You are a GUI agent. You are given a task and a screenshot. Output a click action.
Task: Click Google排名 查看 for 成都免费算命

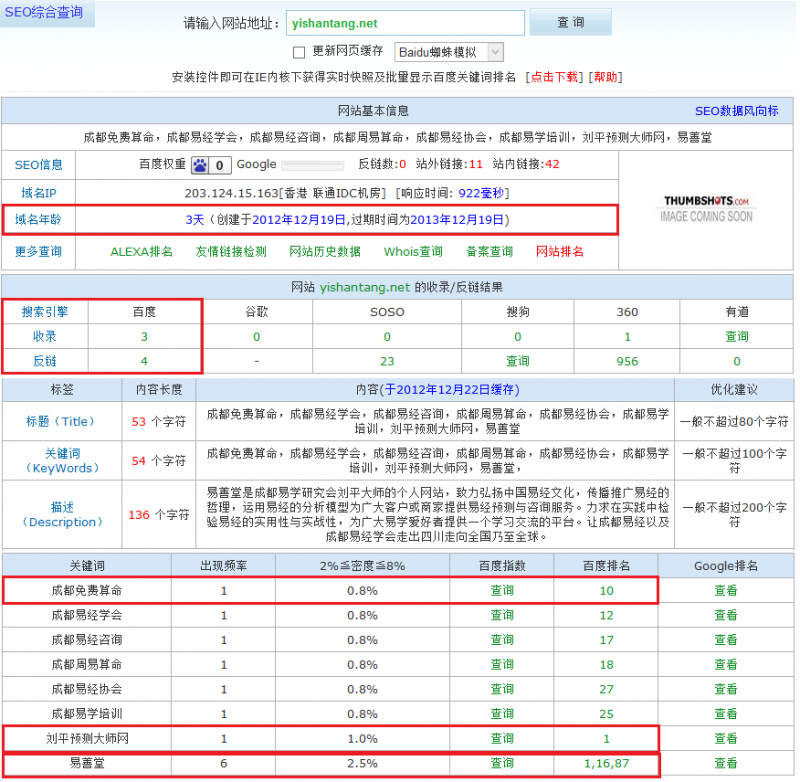coord(726,591)
